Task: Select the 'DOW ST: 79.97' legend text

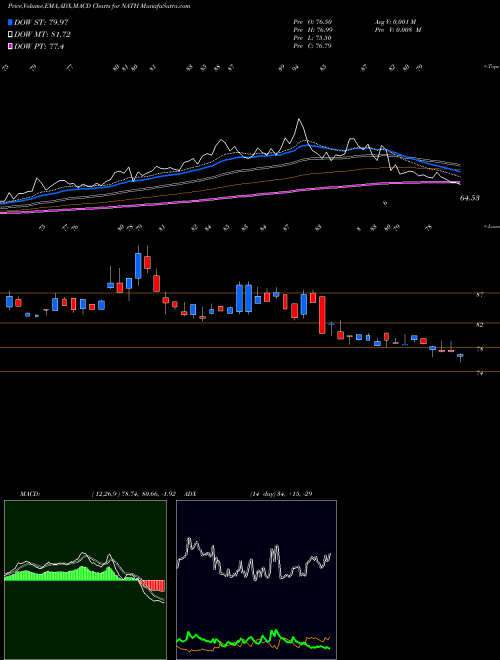Action: click(41, 22)
